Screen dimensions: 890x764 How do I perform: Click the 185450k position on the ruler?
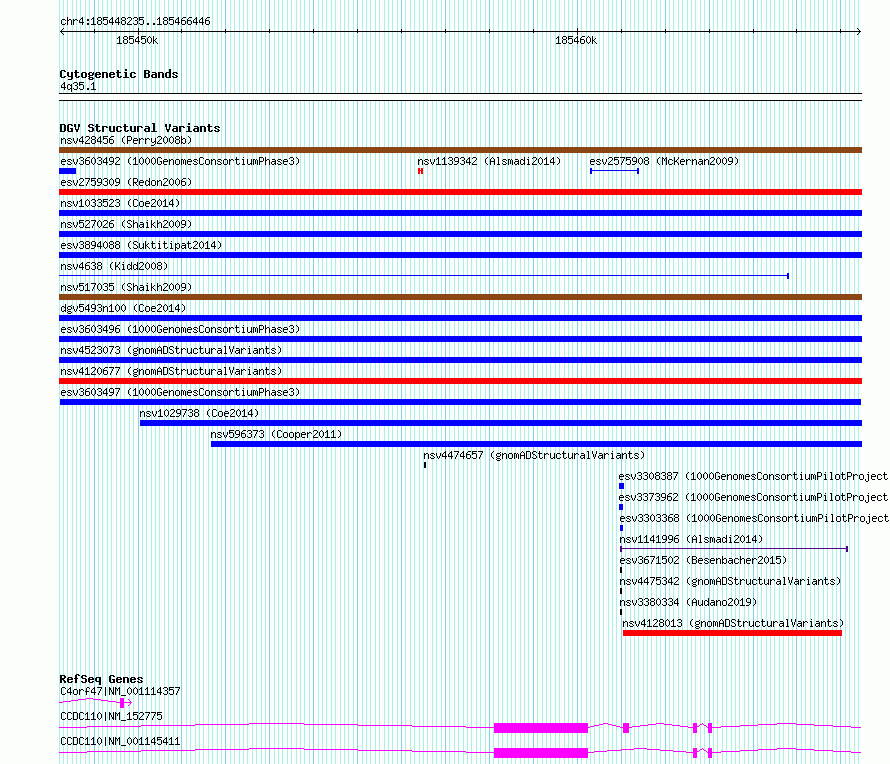[137, 40]
